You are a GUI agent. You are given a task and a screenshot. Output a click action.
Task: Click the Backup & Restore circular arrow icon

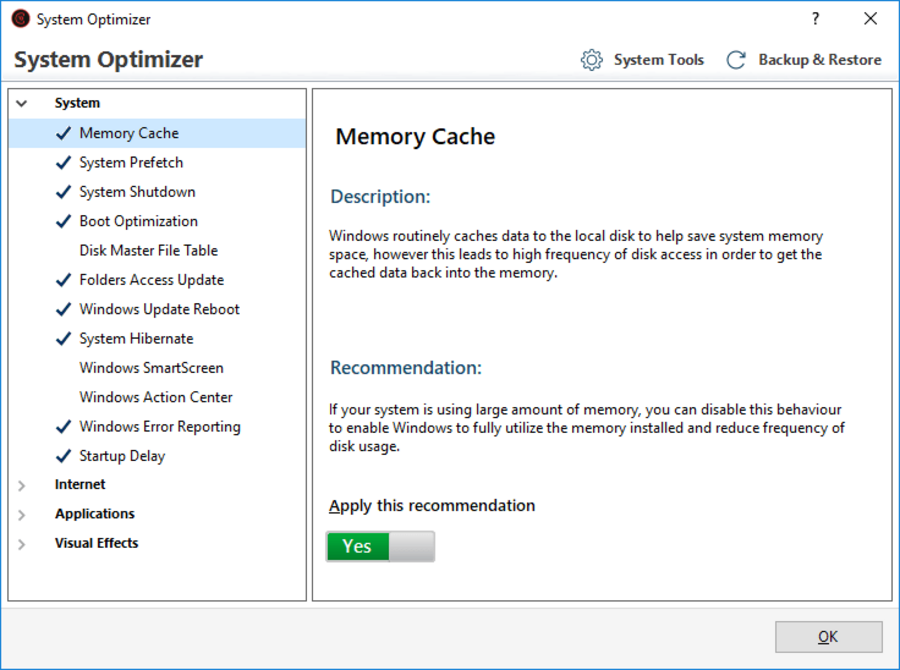[x=736, y=60]
